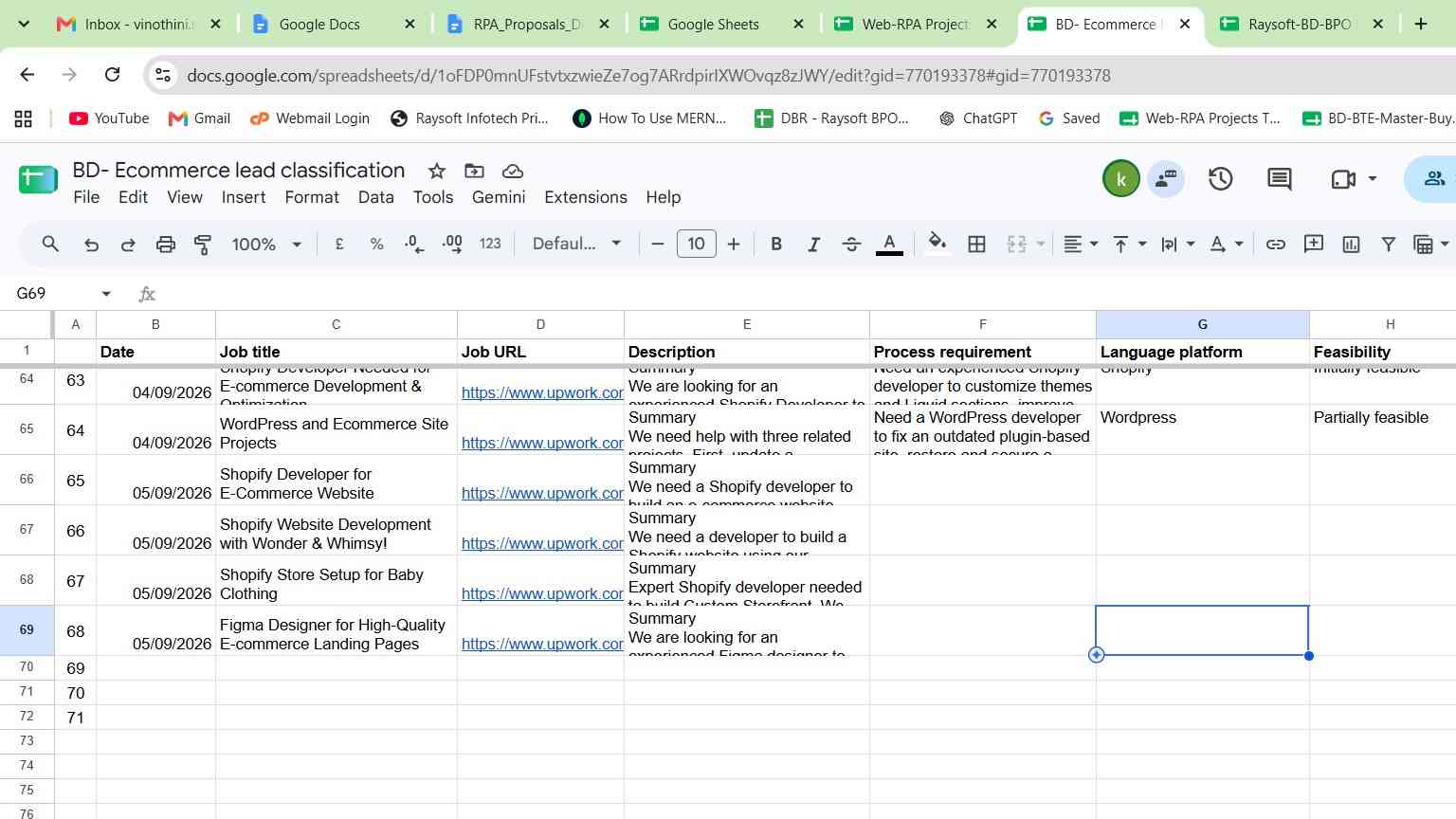Click the Create a filter funnel icon
Viewport: 1456px width, 819px height.
(x=1388, y=245)
